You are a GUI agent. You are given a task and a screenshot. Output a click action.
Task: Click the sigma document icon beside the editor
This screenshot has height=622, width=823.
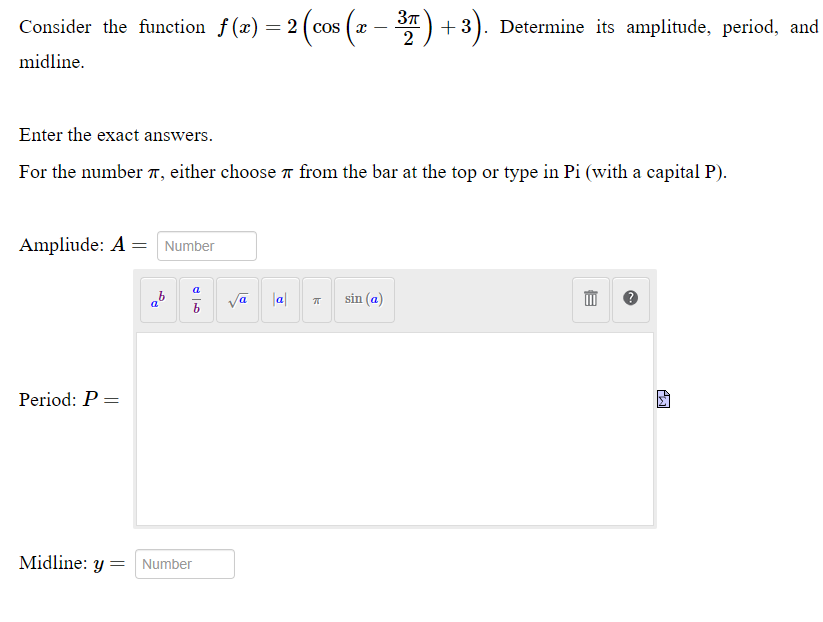pos(662,398)
